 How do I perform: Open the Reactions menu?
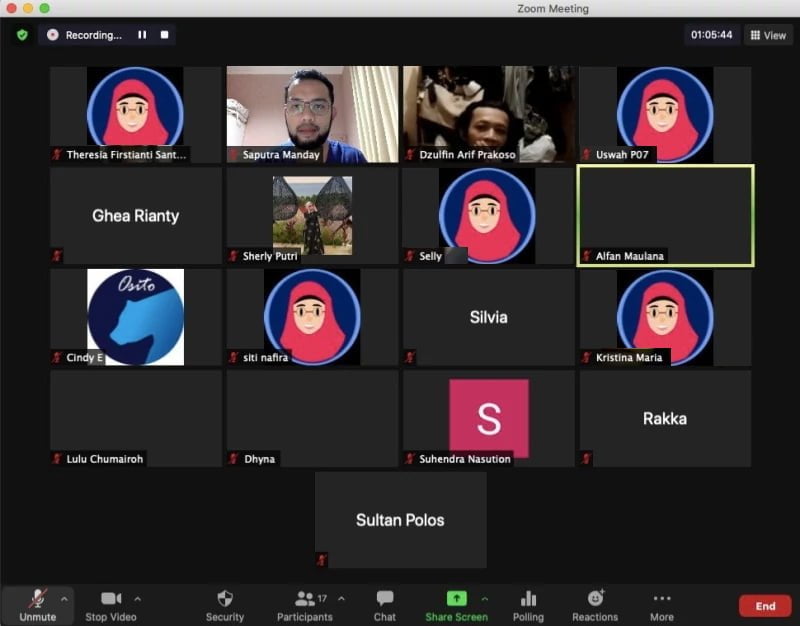[595, 598]
